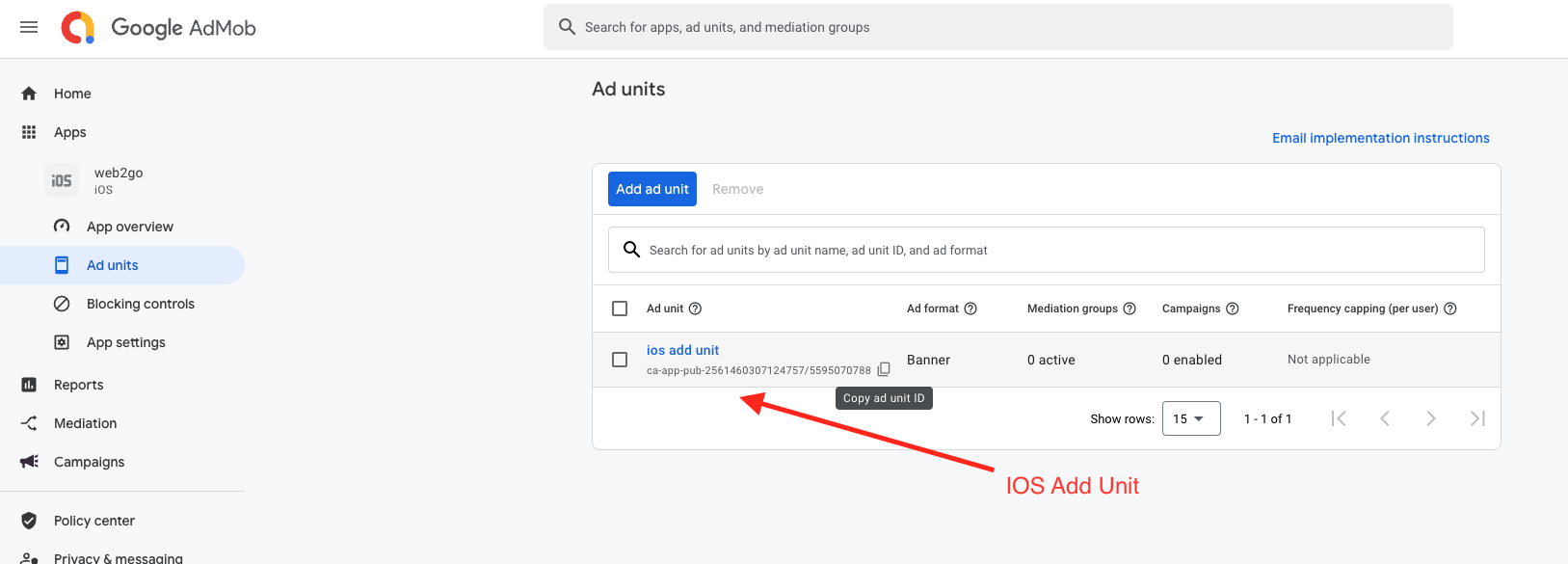Open Email implementation instructions link
1568x564 pixels.
click(x=1380, y=138)
